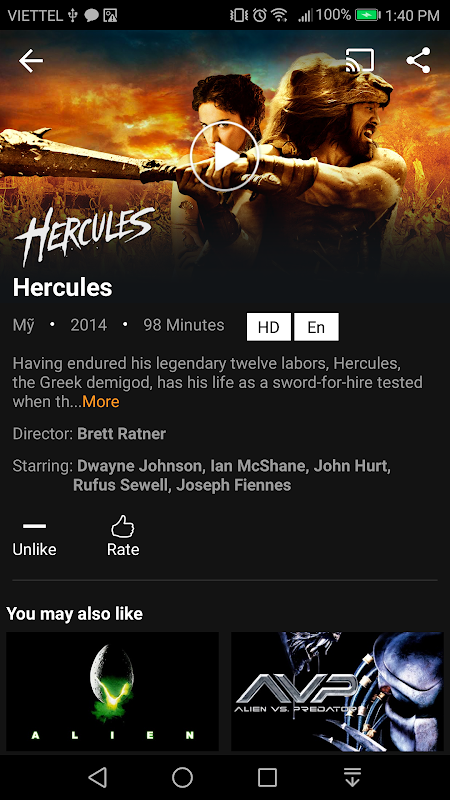Open director Brett Ratner link
Image resolution: width=450 pixels, height=800 pixels.
tap(121, 434)
